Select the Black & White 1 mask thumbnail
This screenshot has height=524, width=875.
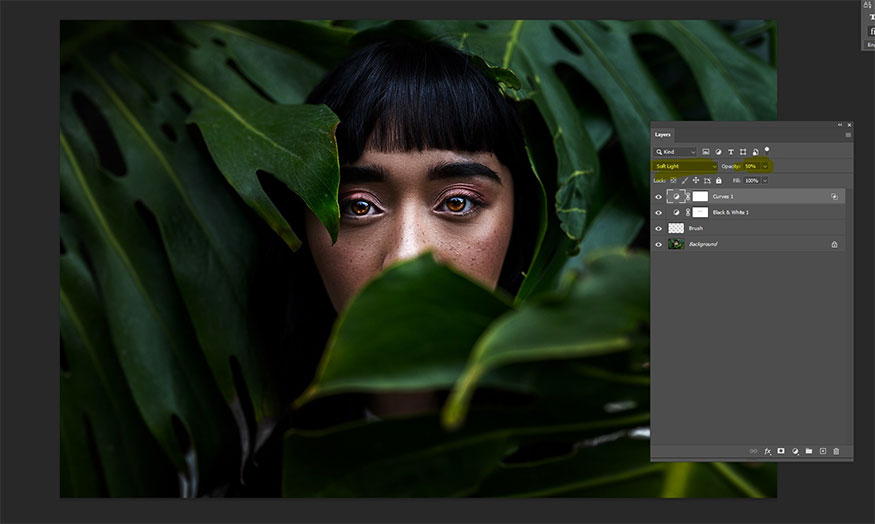(700, 212)
